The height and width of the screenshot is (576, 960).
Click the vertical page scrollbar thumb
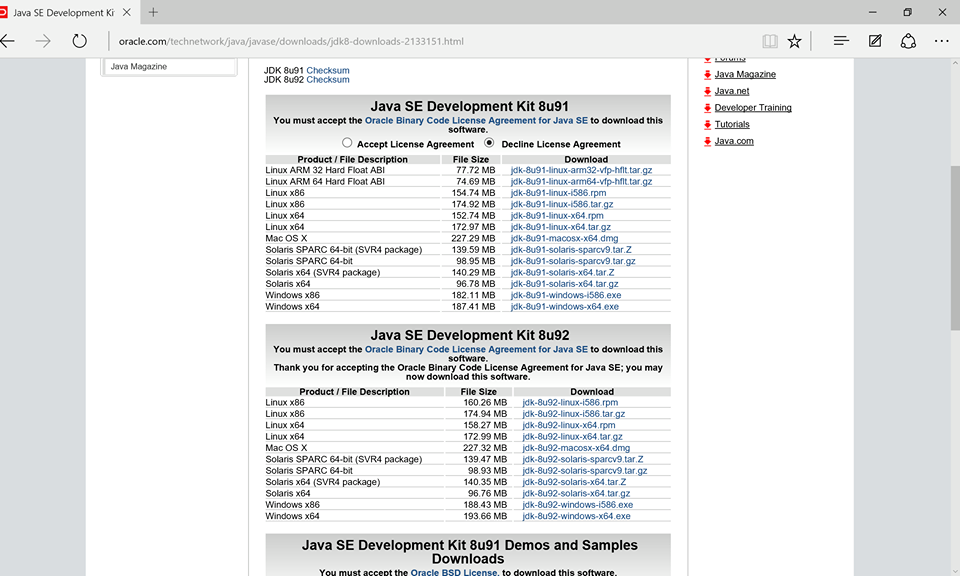[955, 248]
